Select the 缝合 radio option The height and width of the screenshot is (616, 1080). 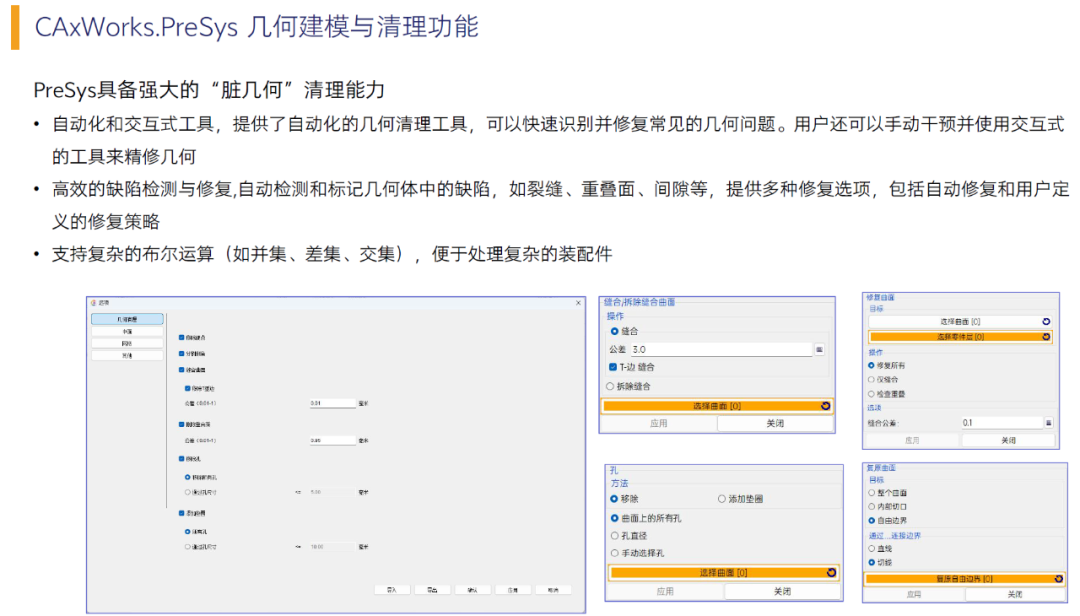pos(614,331)
